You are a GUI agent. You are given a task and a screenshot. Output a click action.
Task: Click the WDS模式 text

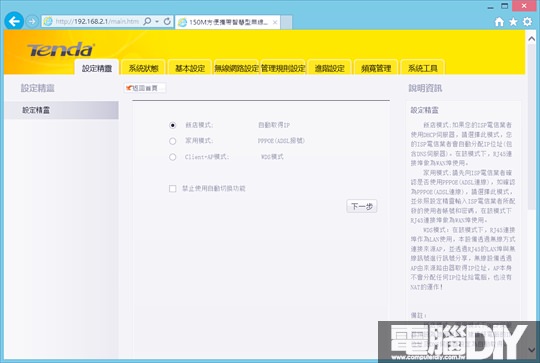click(272, 157)
